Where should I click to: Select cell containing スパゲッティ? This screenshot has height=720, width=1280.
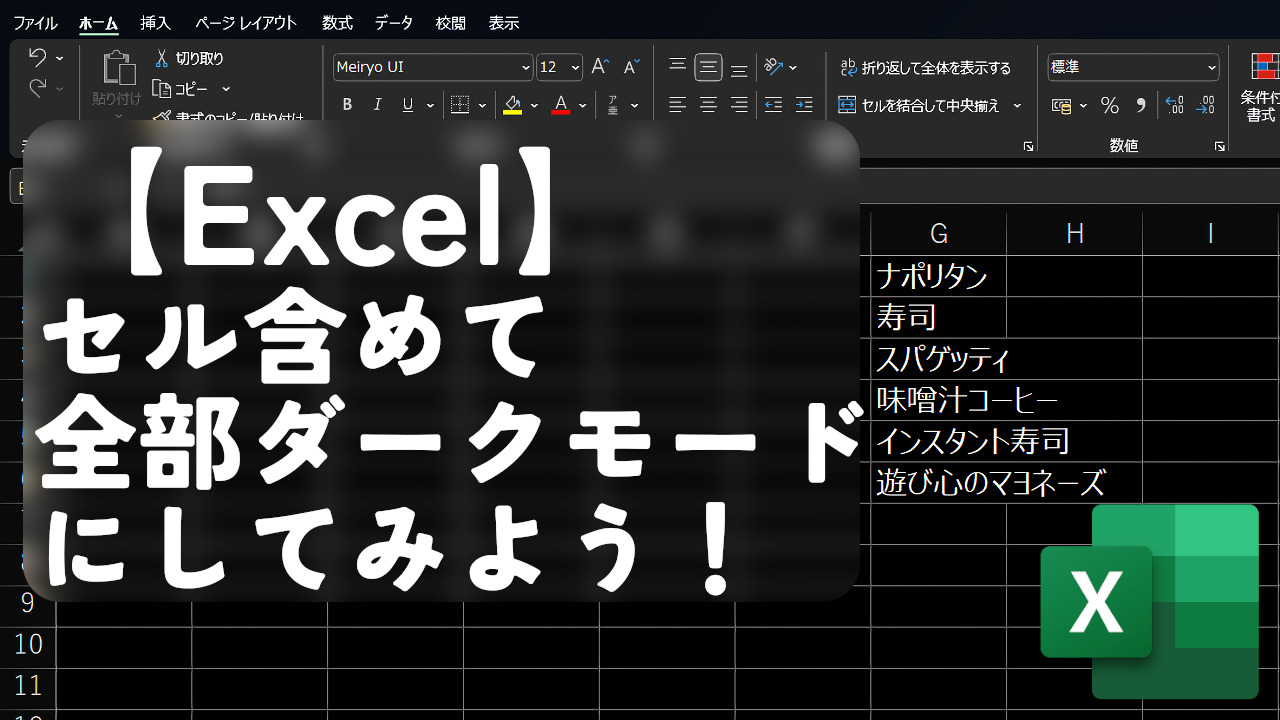tap(938, 358)
